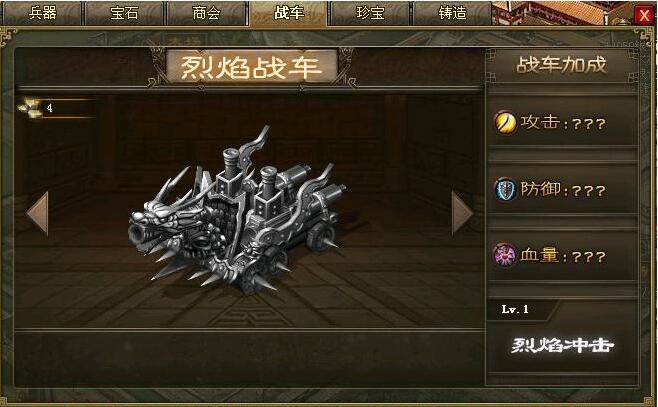The image size is (658, 407).
Task: Click the yellow attack (攻击) icon
Action: click(505, 123)
